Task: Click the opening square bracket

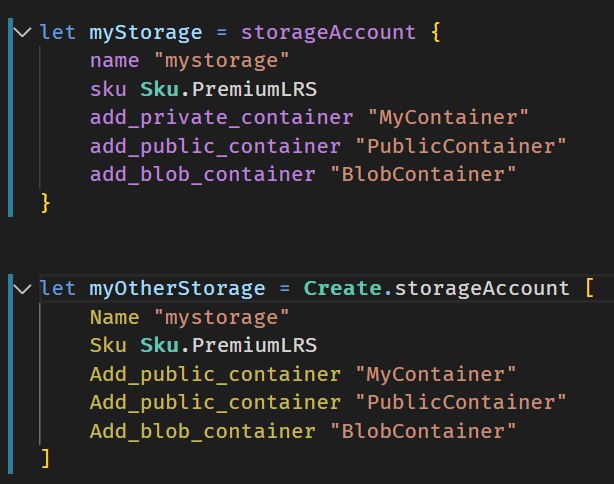Action: click(589, 288)
